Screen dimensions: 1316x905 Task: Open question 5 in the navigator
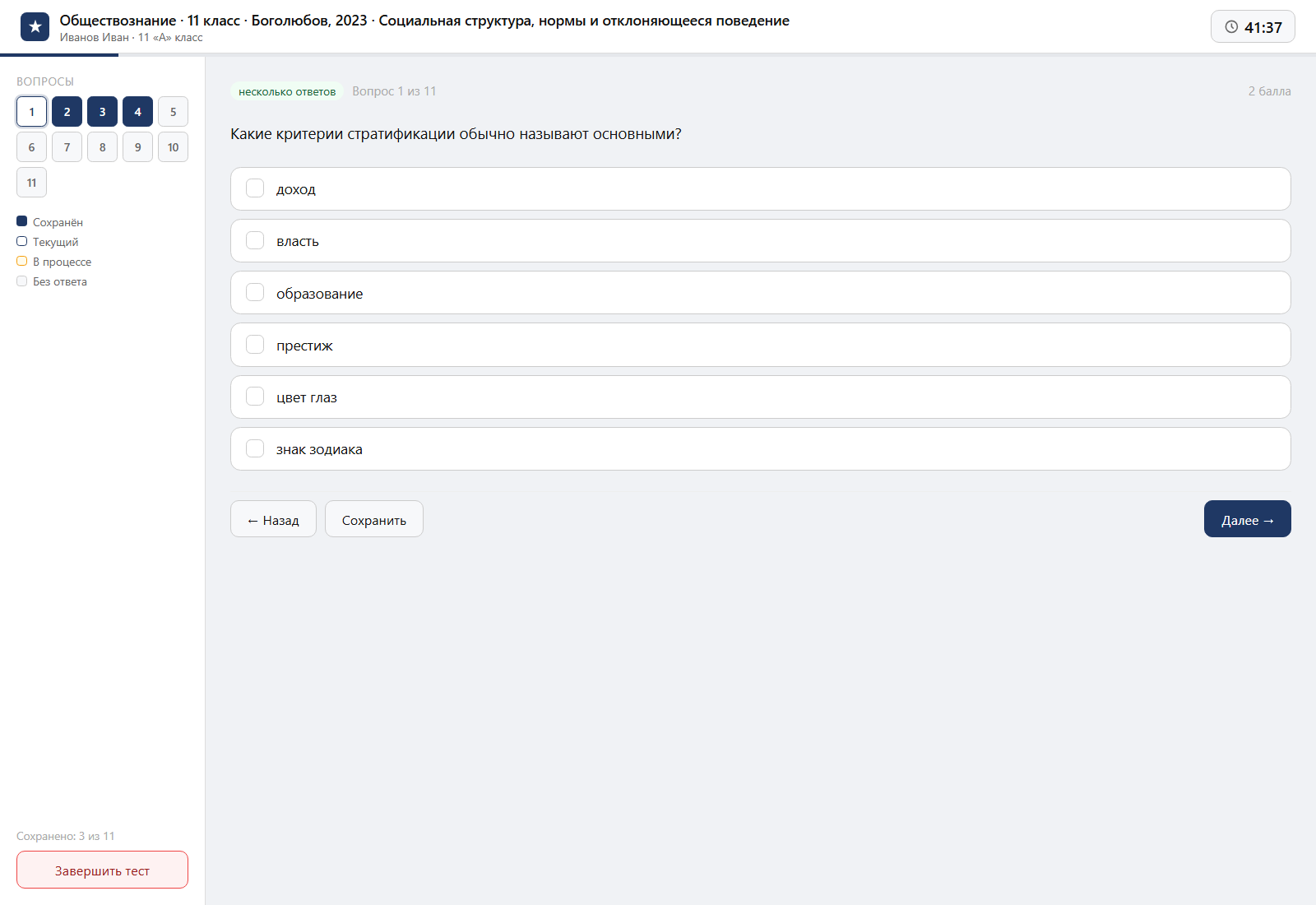point(173,112)
